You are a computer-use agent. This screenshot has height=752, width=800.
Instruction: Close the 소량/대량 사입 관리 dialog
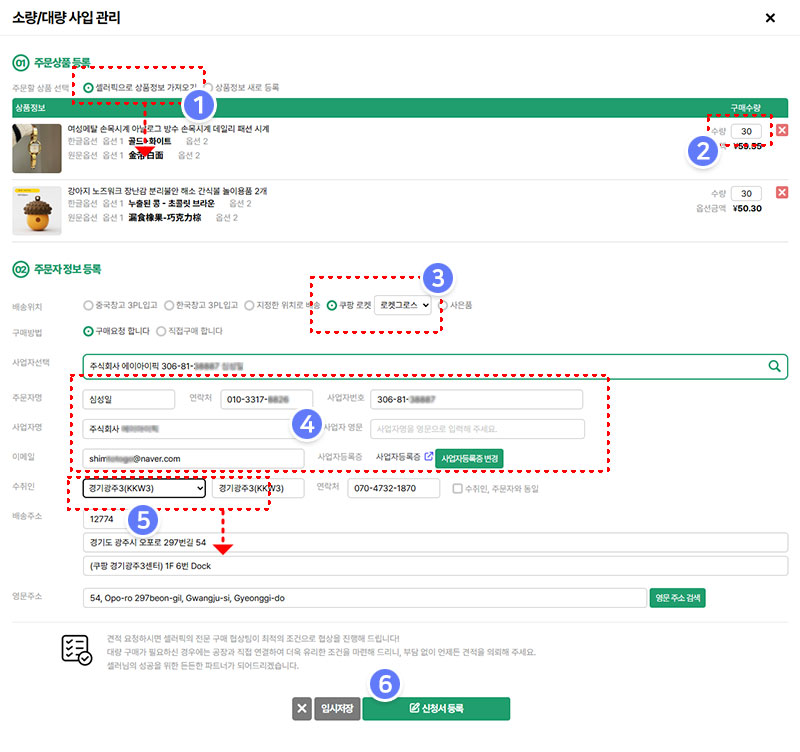pyautogui.click(x=769, y=18)
